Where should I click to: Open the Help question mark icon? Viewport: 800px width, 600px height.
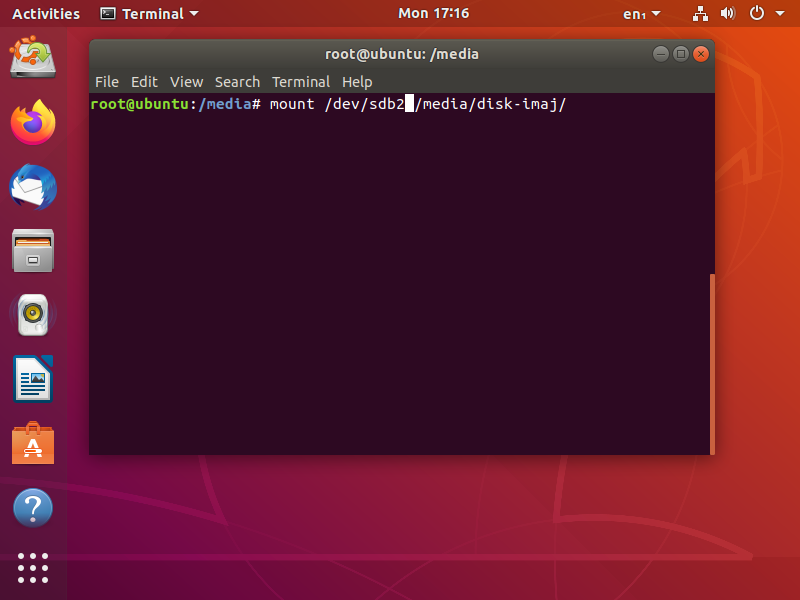click(x=33, y=508)
